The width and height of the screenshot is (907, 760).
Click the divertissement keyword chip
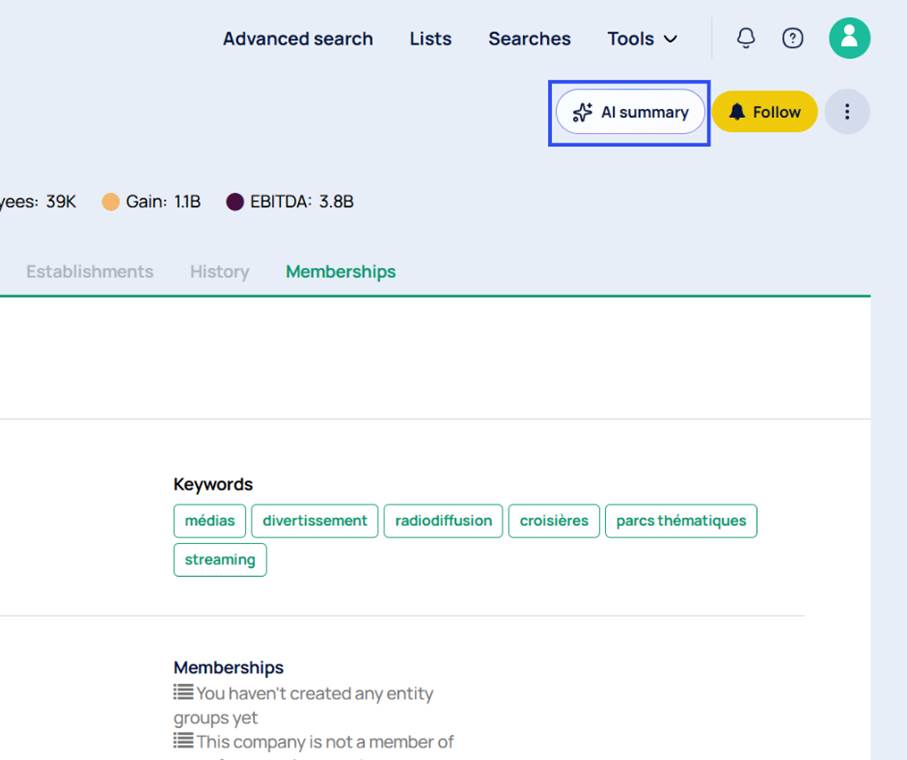pyautogui.click(x=314, y=521)
